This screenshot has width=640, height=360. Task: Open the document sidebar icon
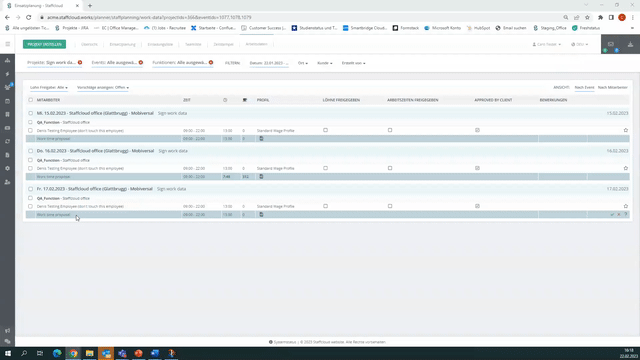7,155
